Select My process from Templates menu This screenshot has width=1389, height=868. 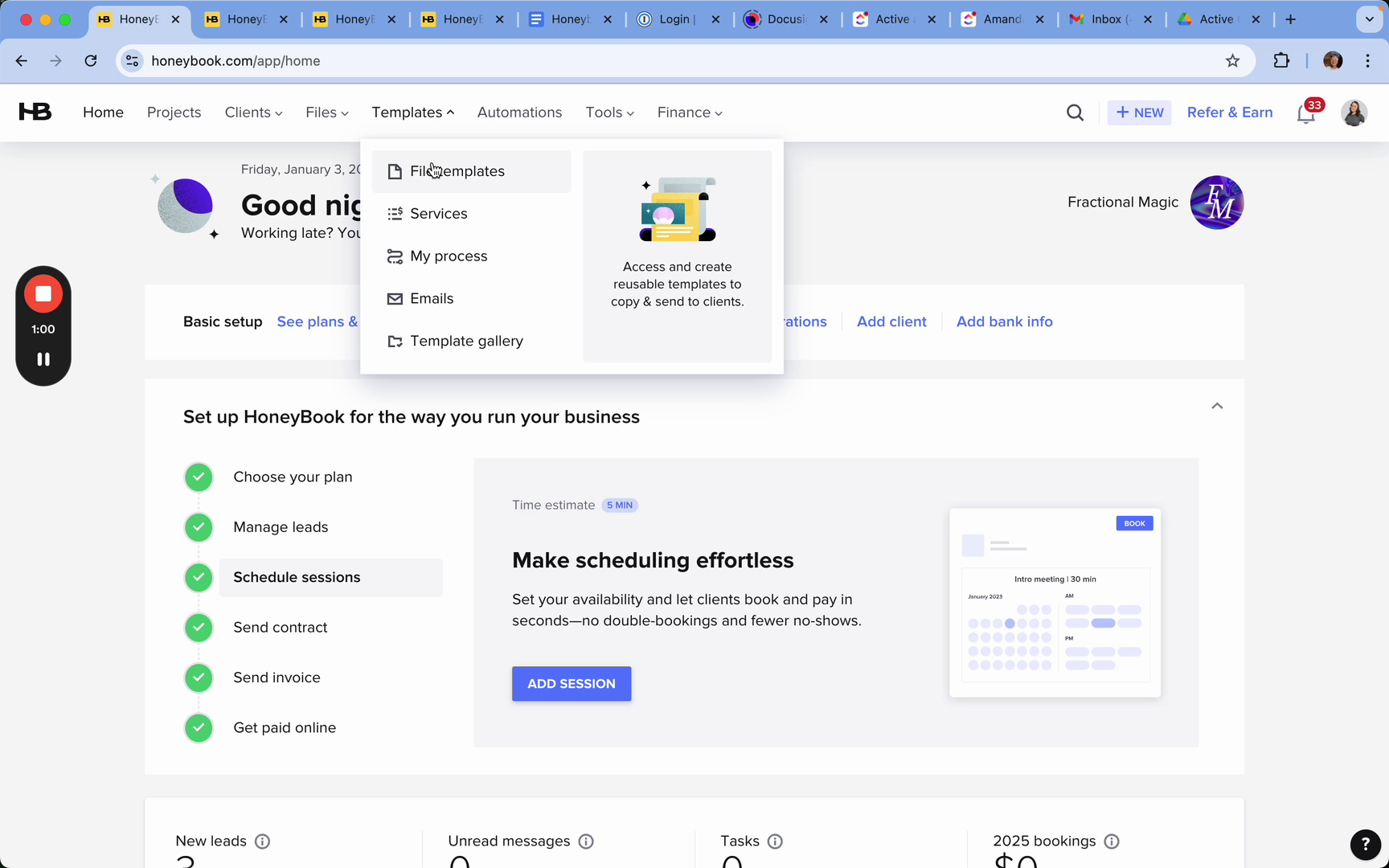[x=472, y=256]
